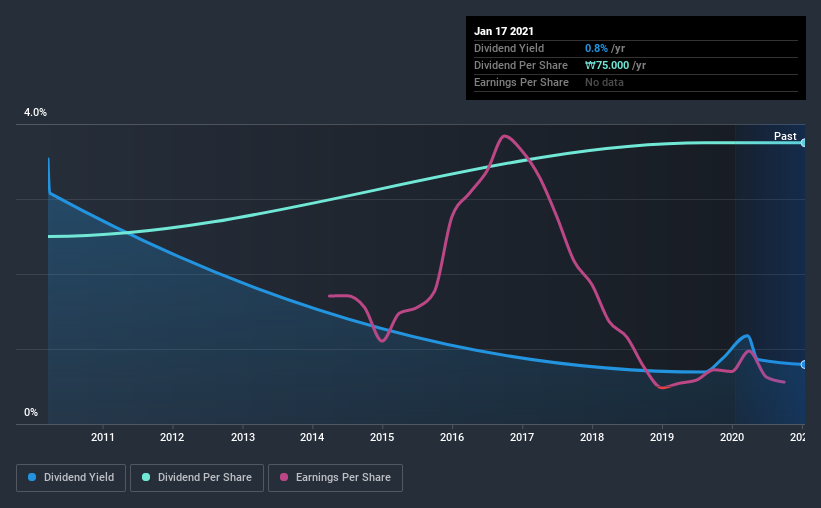821x508 pixels.
Task: Click the 0.8% dividend yield value
Action: [596, 48]
